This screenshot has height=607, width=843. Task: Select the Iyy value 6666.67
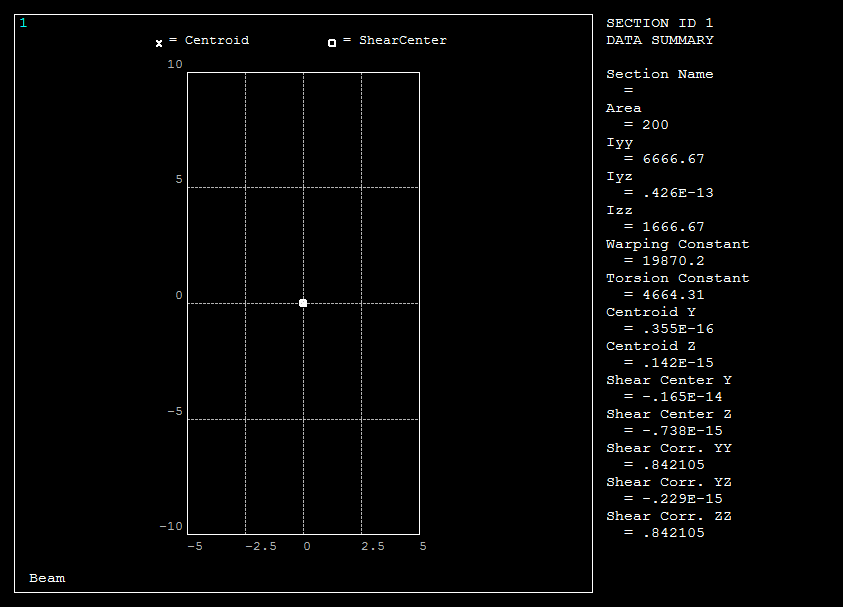point(671,159)
